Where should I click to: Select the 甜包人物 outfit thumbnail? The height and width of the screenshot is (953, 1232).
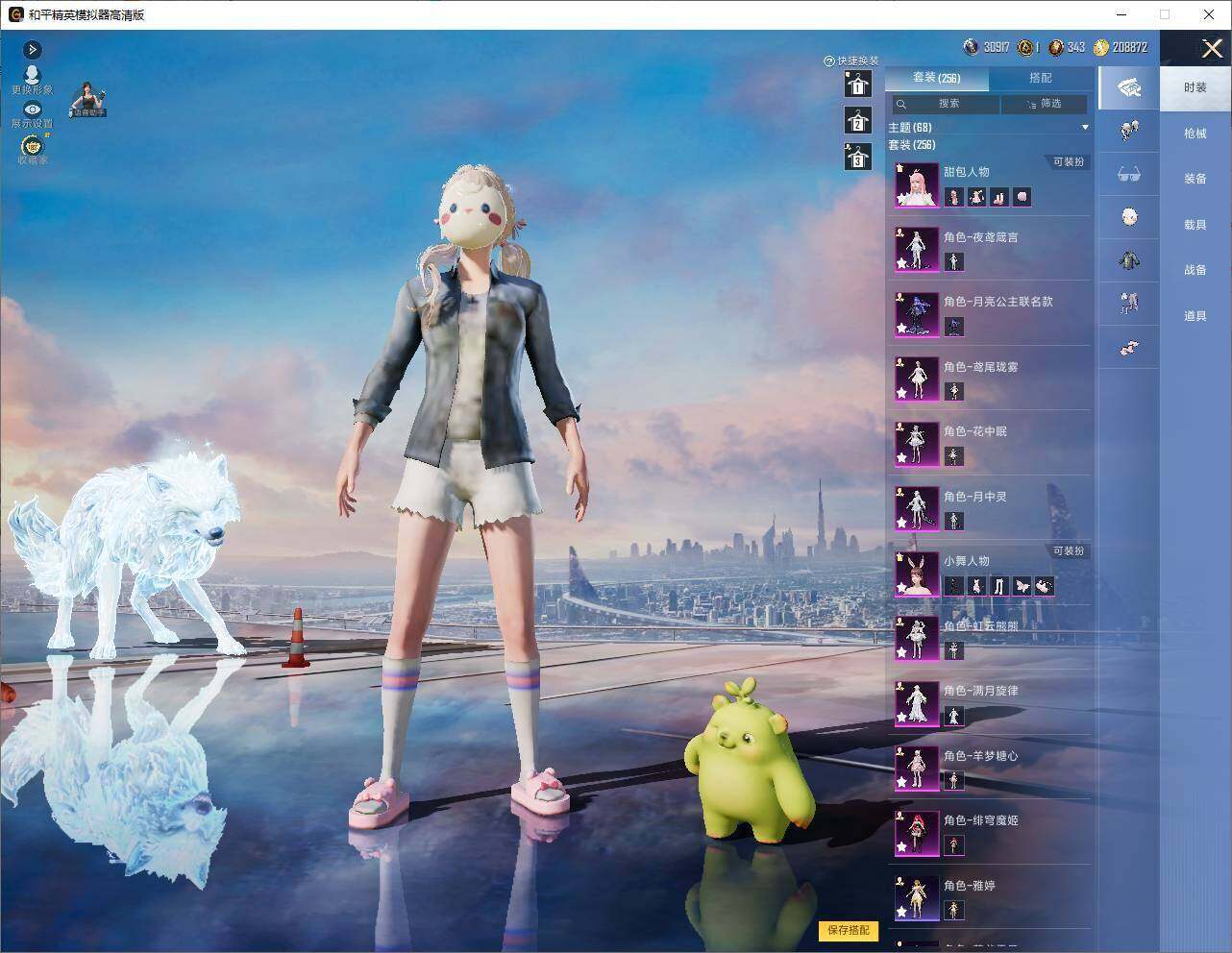[917, 184]
